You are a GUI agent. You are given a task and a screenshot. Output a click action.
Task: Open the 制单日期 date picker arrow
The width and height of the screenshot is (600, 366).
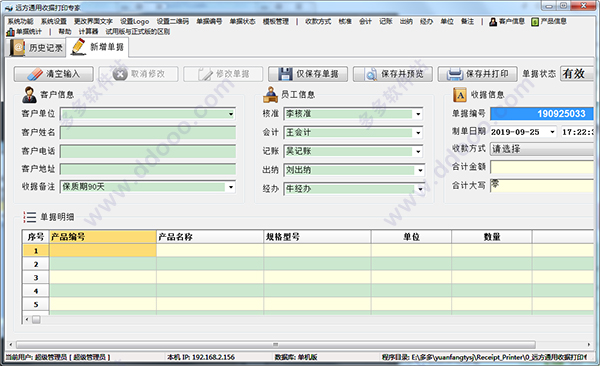(x=552, y=132)
